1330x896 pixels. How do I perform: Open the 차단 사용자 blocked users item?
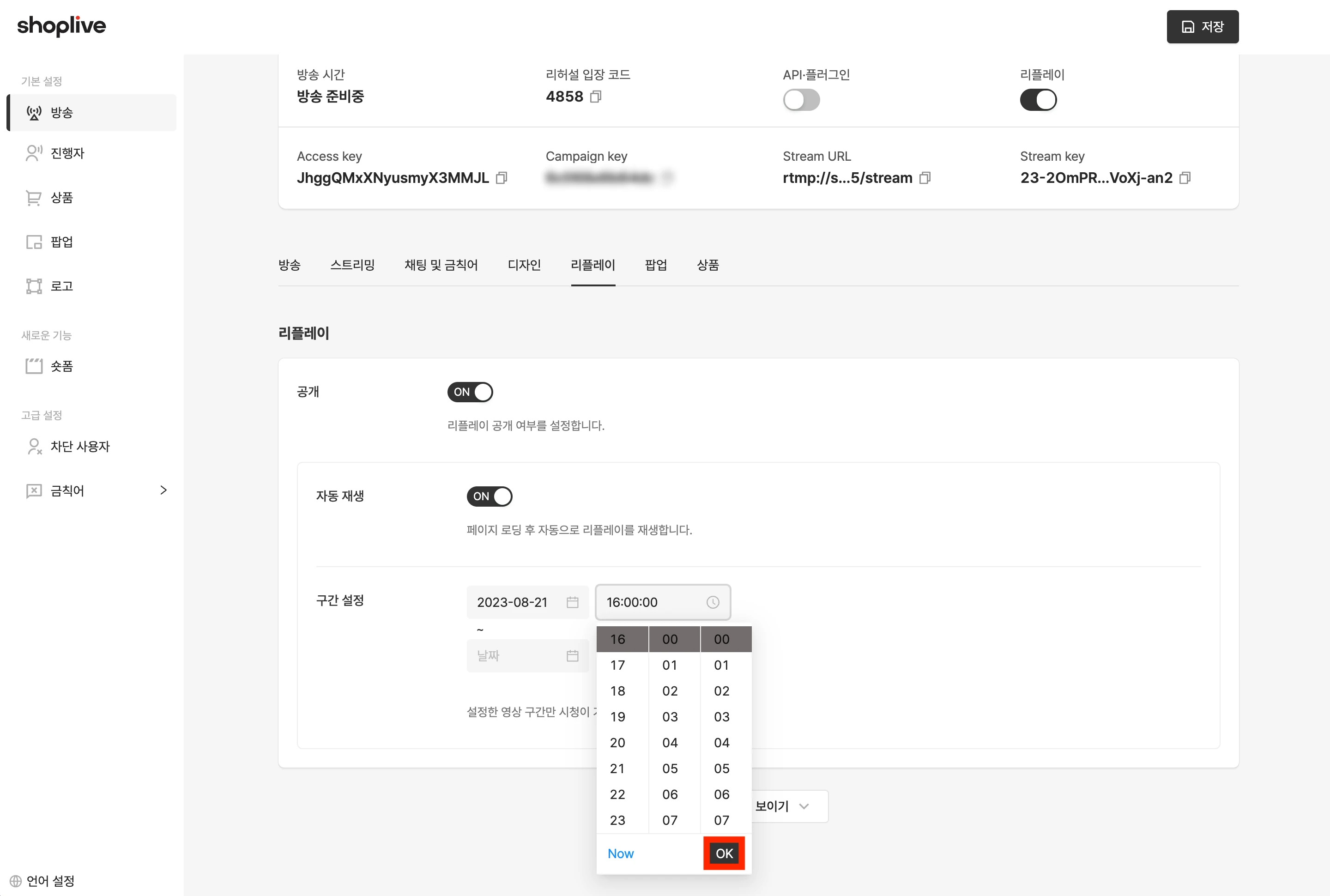[92, 446]
